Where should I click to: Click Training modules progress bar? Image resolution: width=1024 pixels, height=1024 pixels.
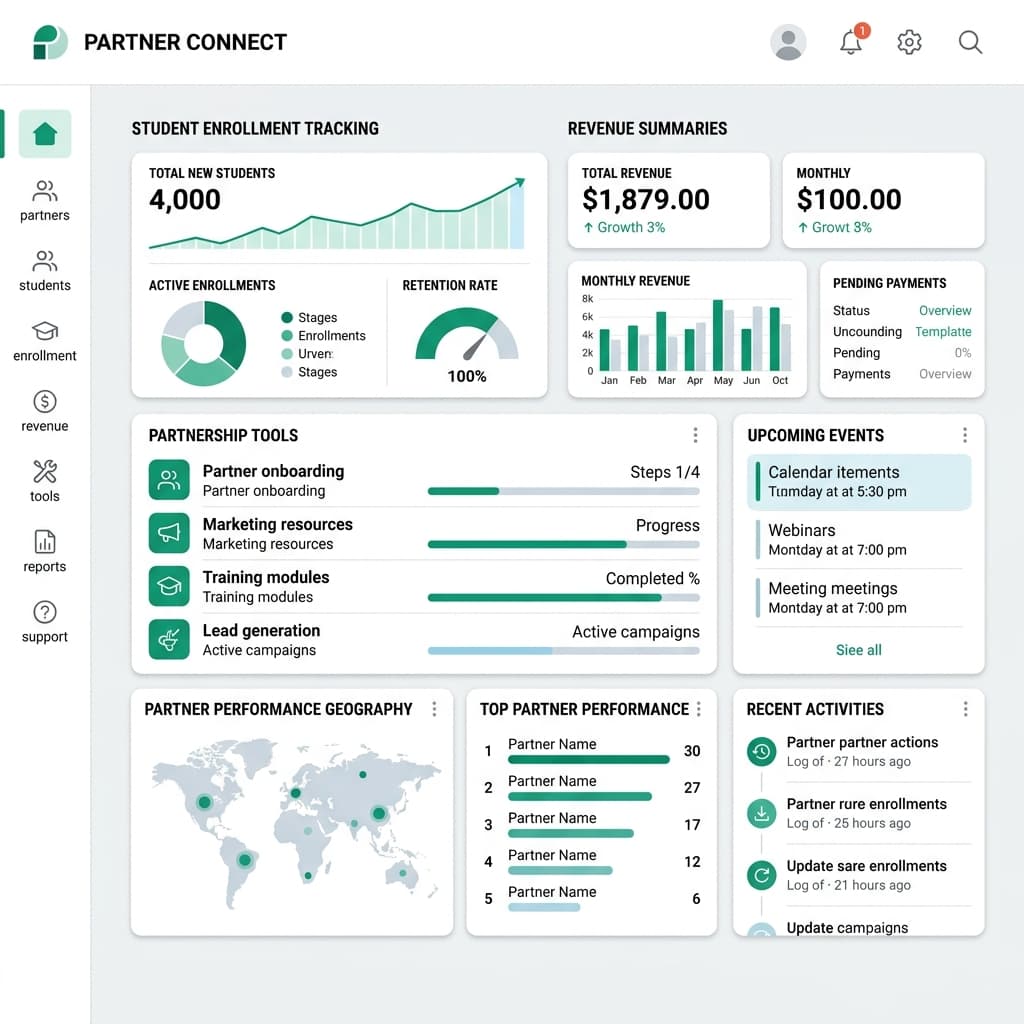click(x=564, y=598)
